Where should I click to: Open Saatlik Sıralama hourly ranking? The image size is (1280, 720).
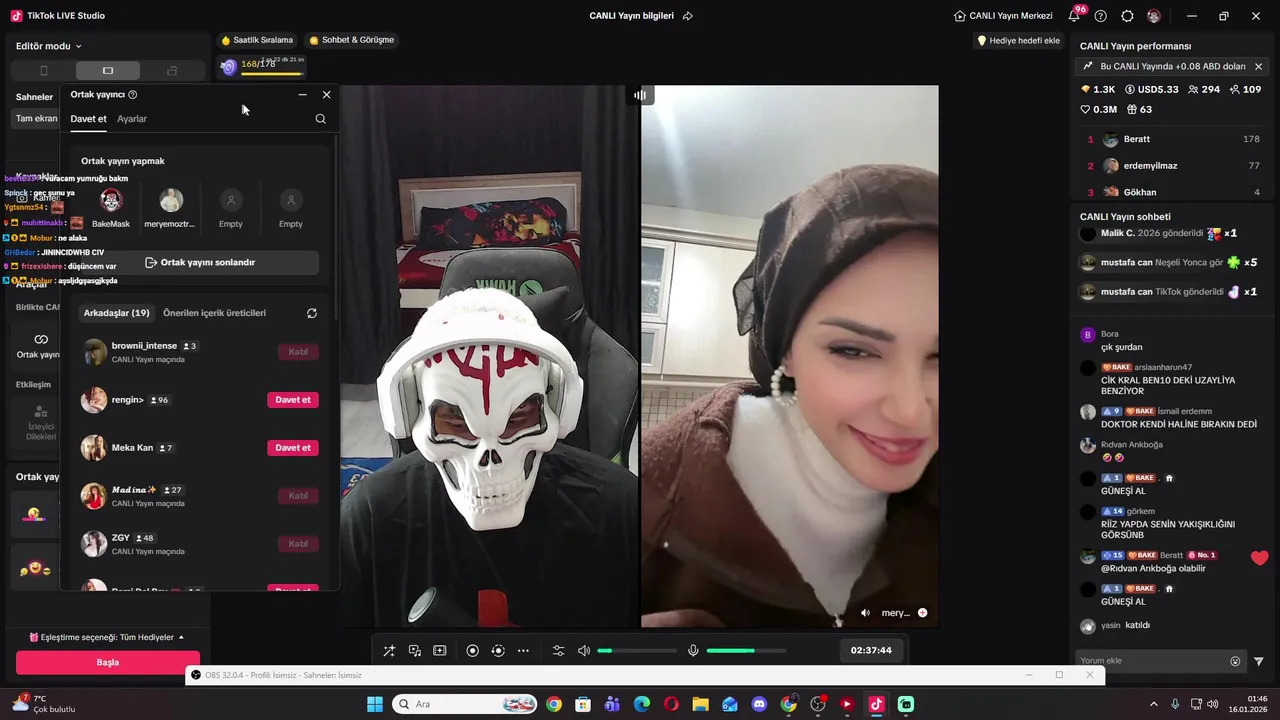click(257, 40)
